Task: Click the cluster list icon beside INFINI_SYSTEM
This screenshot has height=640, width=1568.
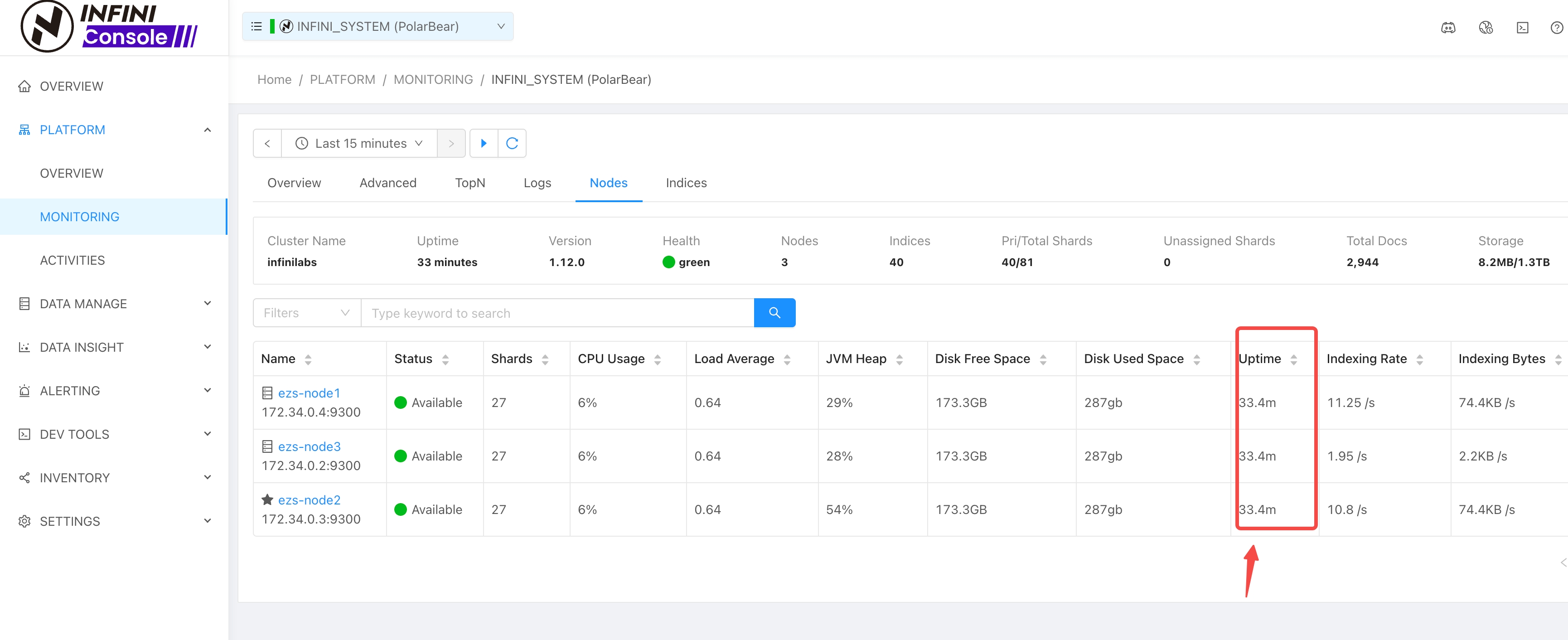Action: (256, 26)
